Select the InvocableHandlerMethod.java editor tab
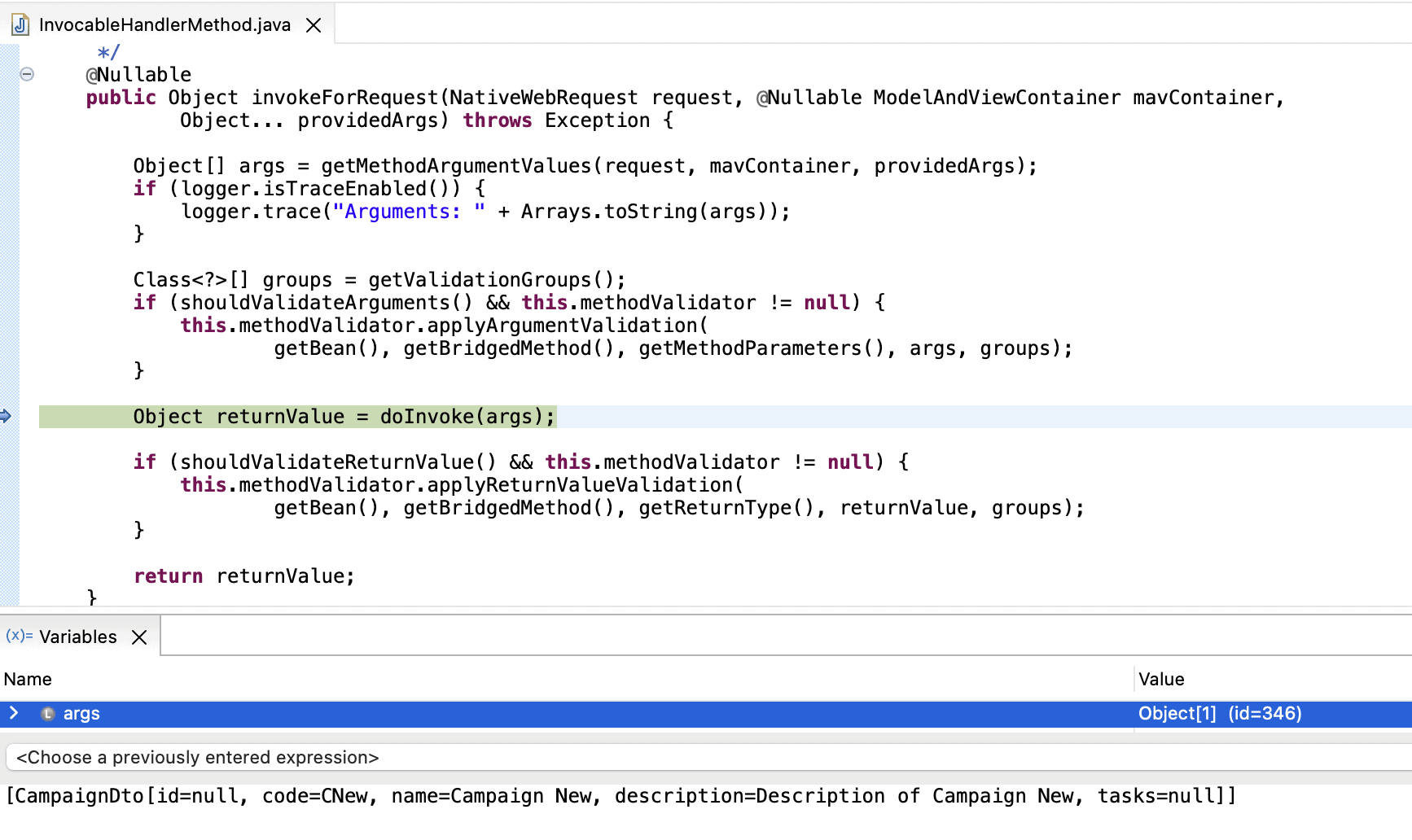The height and width of the screenshot is (840, 1412). 164,25
